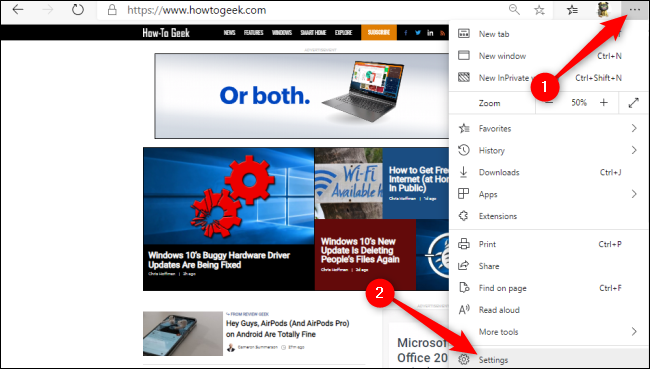
Task: Click the Favorites star icon in menu
Action: pos(464,128)
